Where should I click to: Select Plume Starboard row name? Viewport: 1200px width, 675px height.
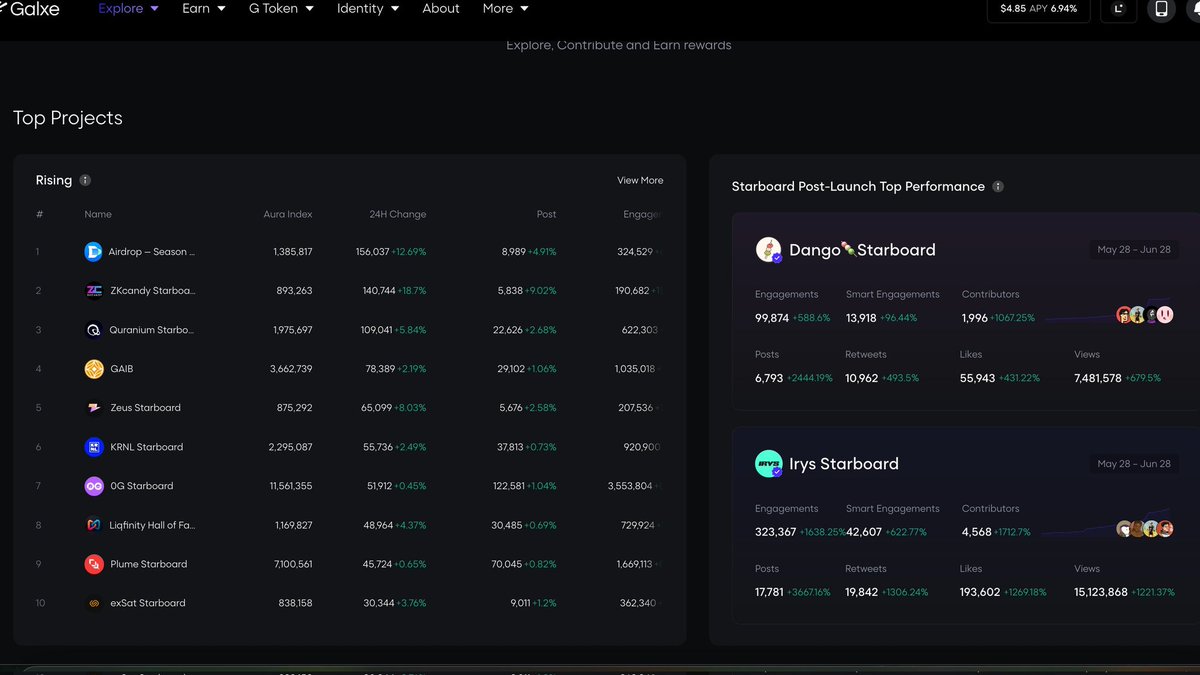(x=148, y=564)
